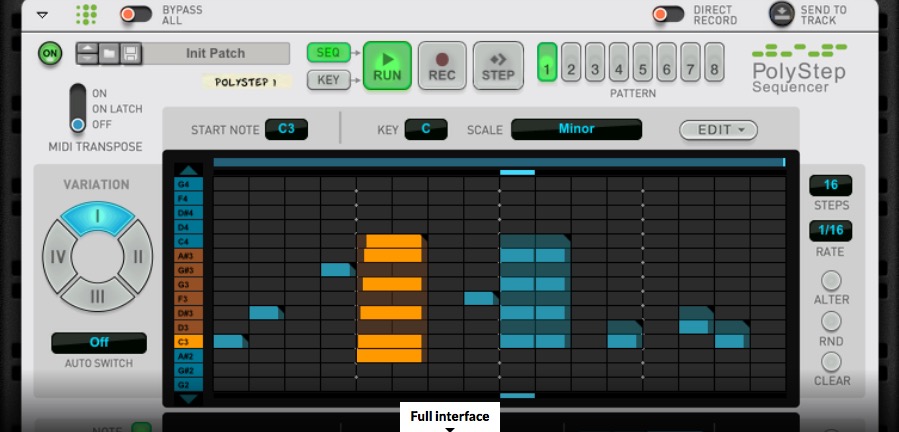This screenshot has width=899, height=432.
Task: Click the 16 Steps value display
Action: point(830,185)
